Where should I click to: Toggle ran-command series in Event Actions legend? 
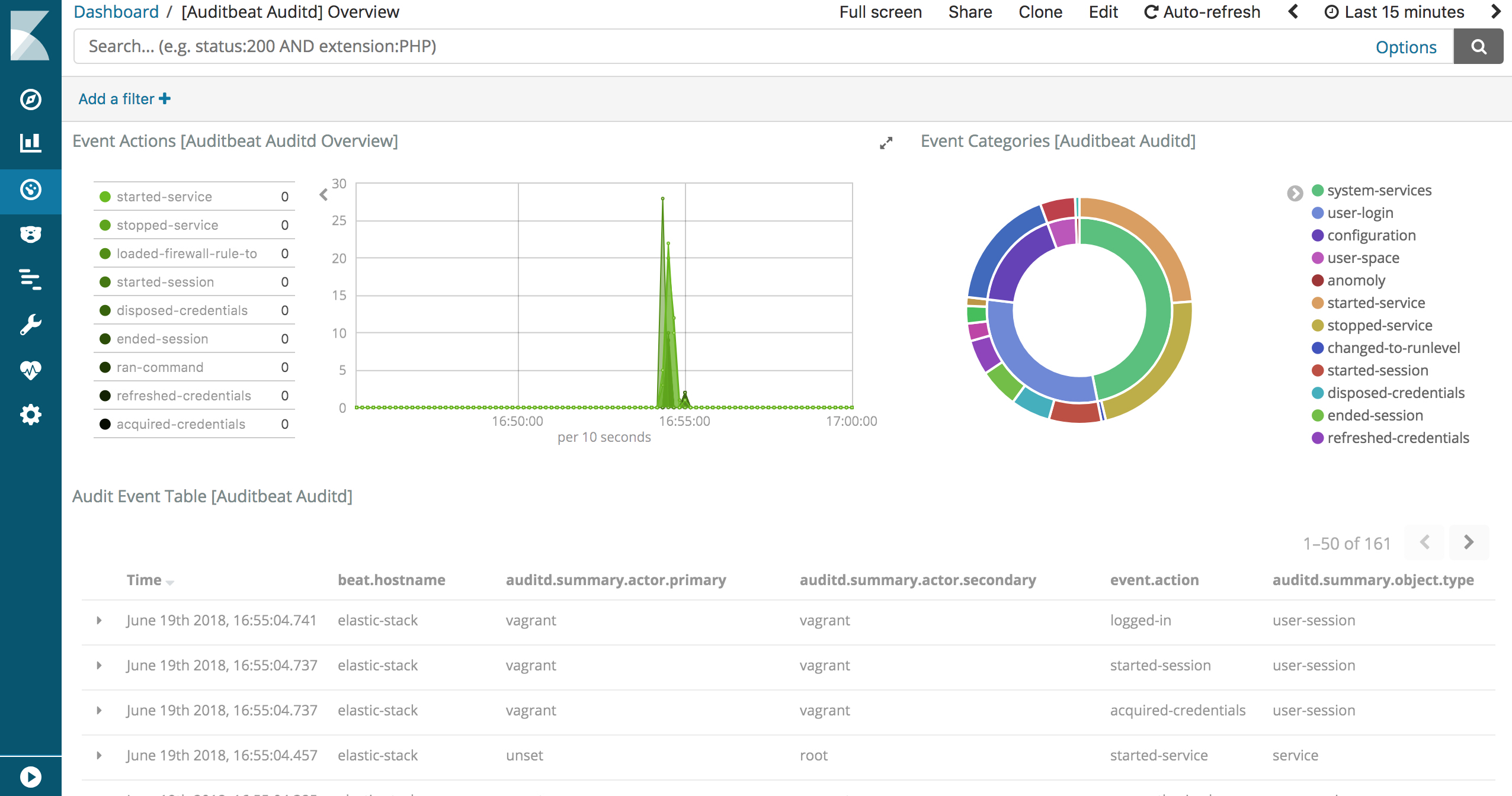160,367
